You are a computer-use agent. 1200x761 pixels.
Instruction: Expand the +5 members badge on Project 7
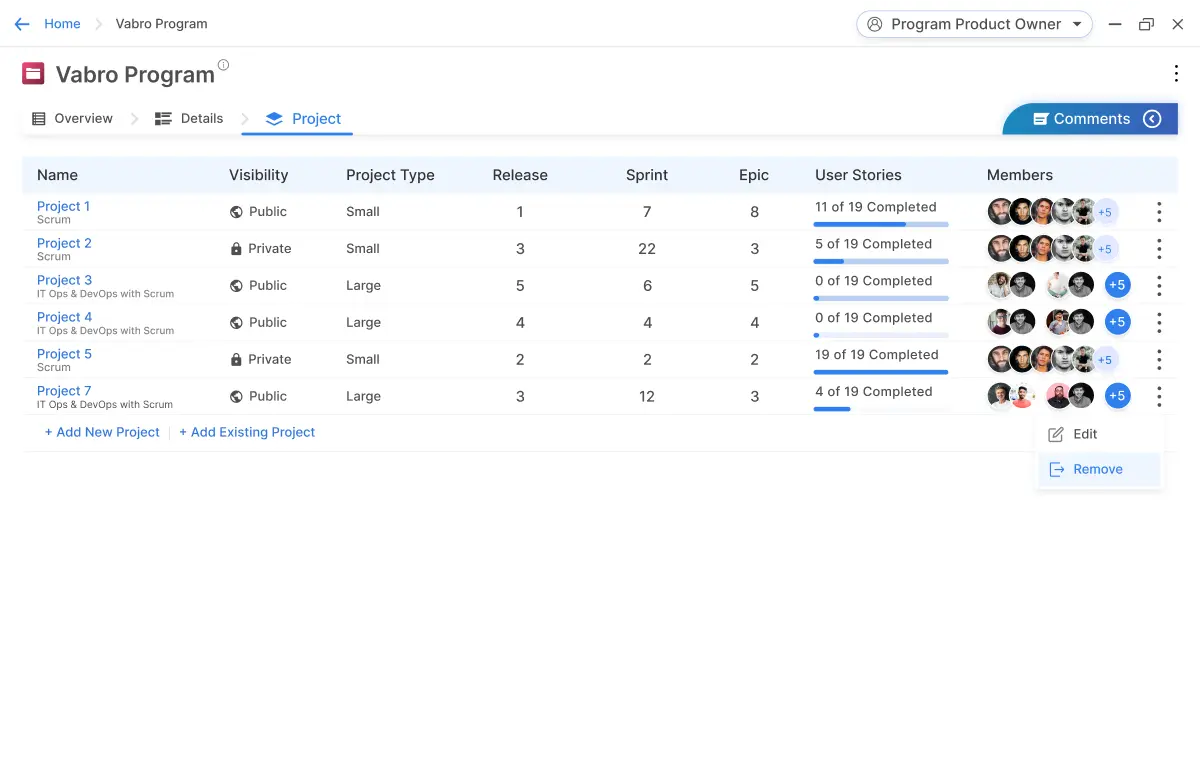[x=1117, y=396]
